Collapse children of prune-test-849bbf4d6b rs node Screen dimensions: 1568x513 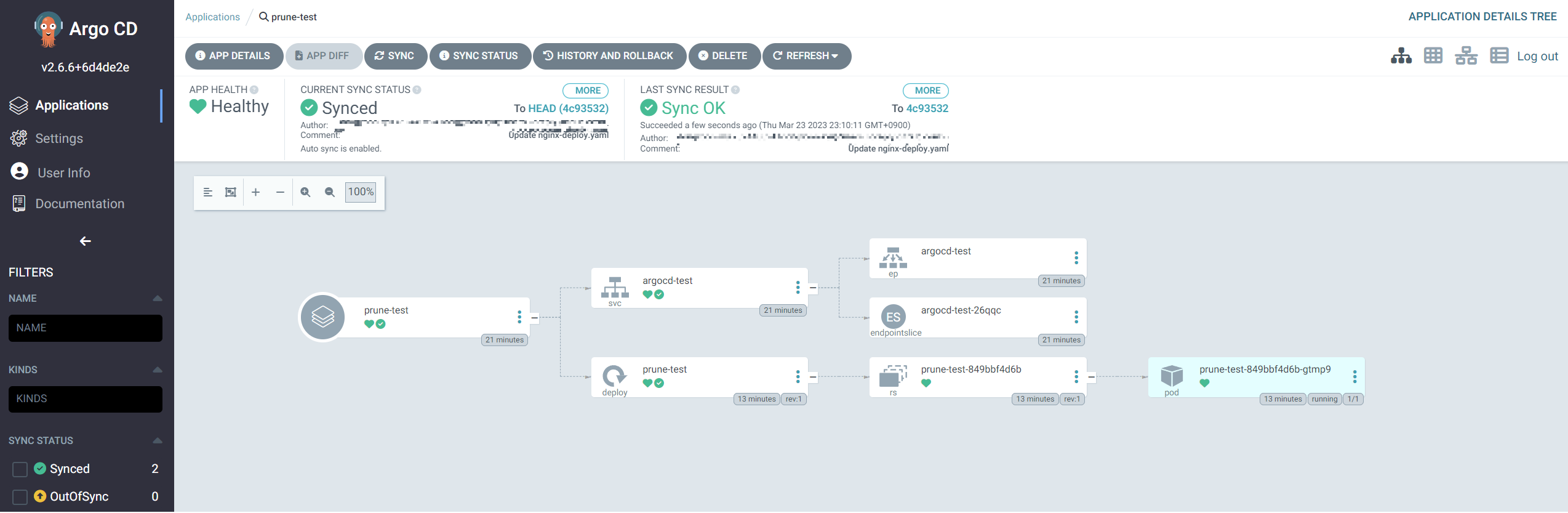1091,377
